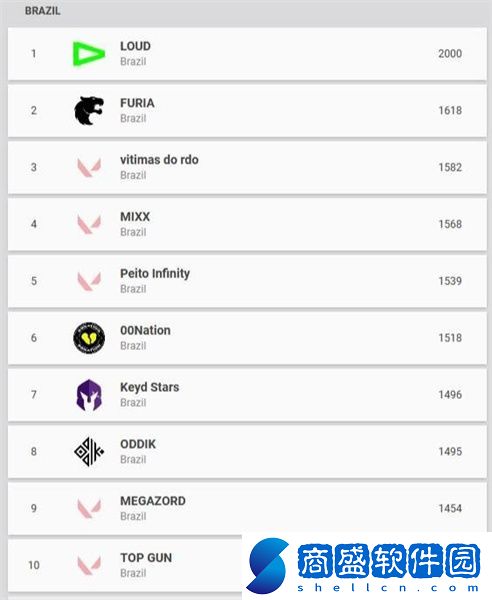Click the 00Nation rating 1518

click(450, 338)
